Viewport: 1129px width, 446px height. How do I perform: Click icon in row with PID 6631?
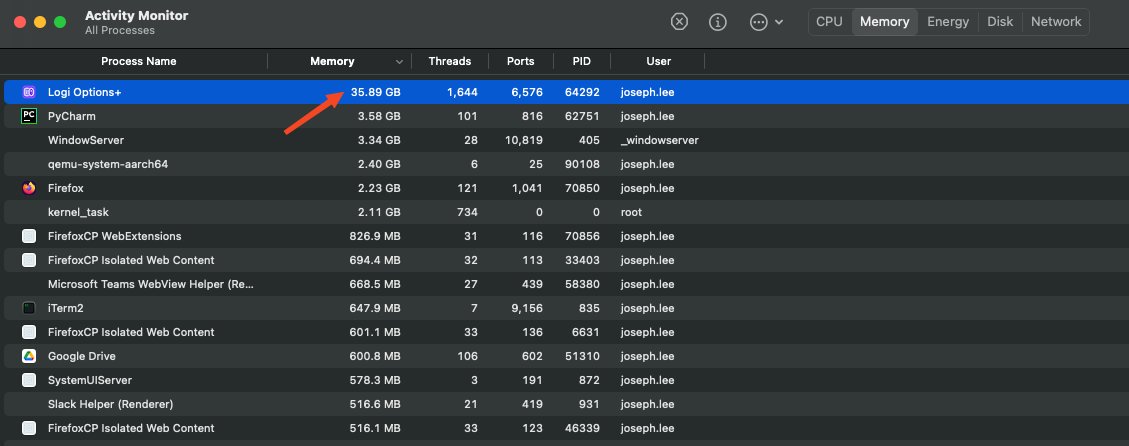click(x=29, y=332)
